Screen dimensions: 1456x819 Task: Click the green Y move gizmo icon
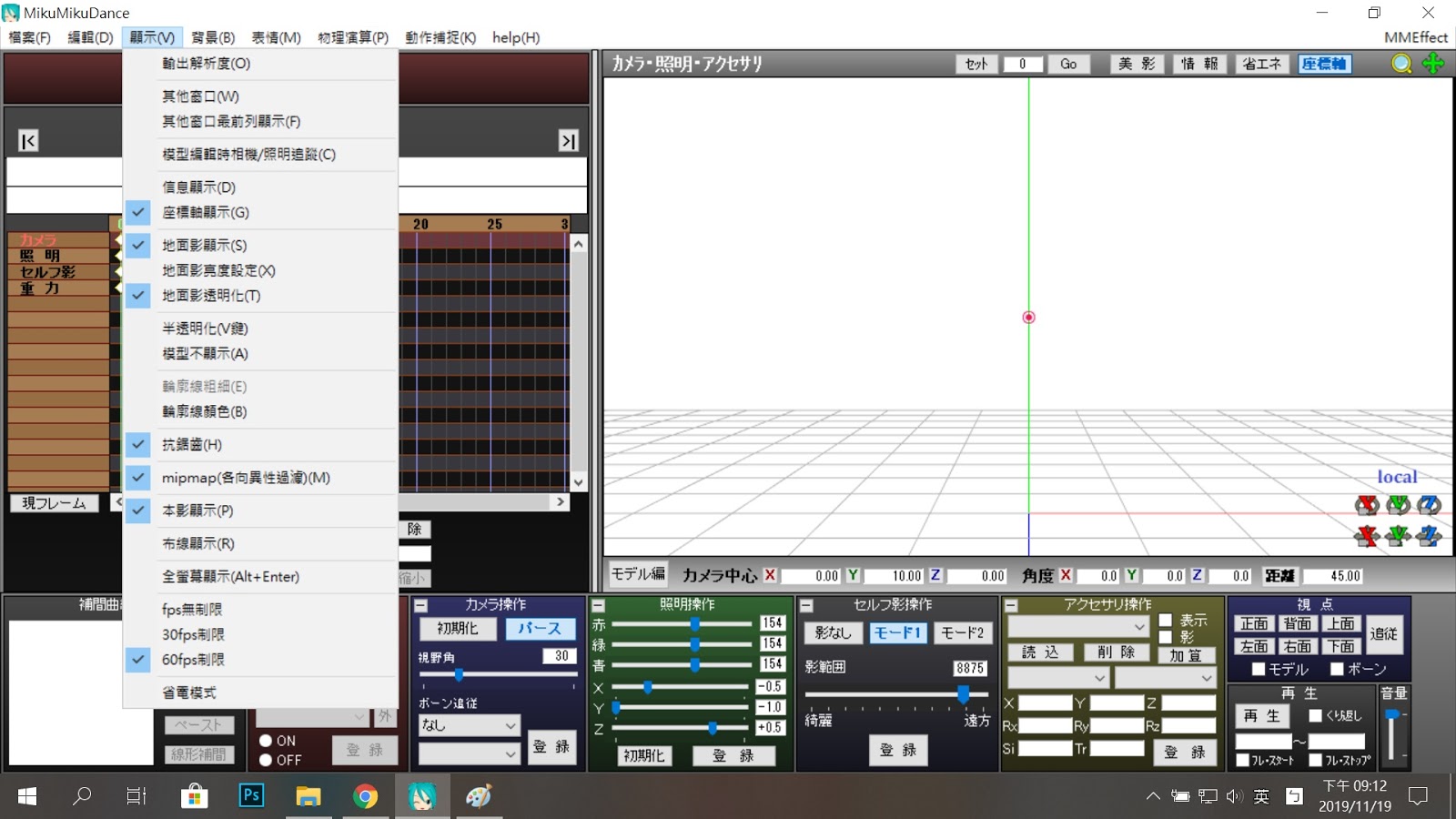coord(1398,536)
